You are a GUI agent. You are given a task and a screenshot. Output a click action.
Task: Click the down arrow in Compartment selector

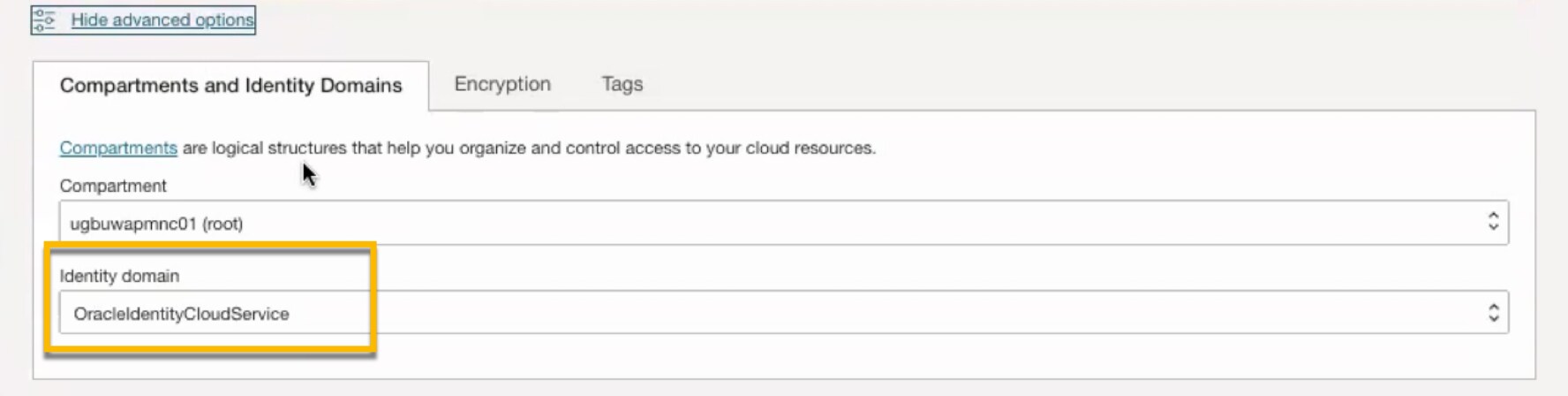click(x=1493, y=227)
